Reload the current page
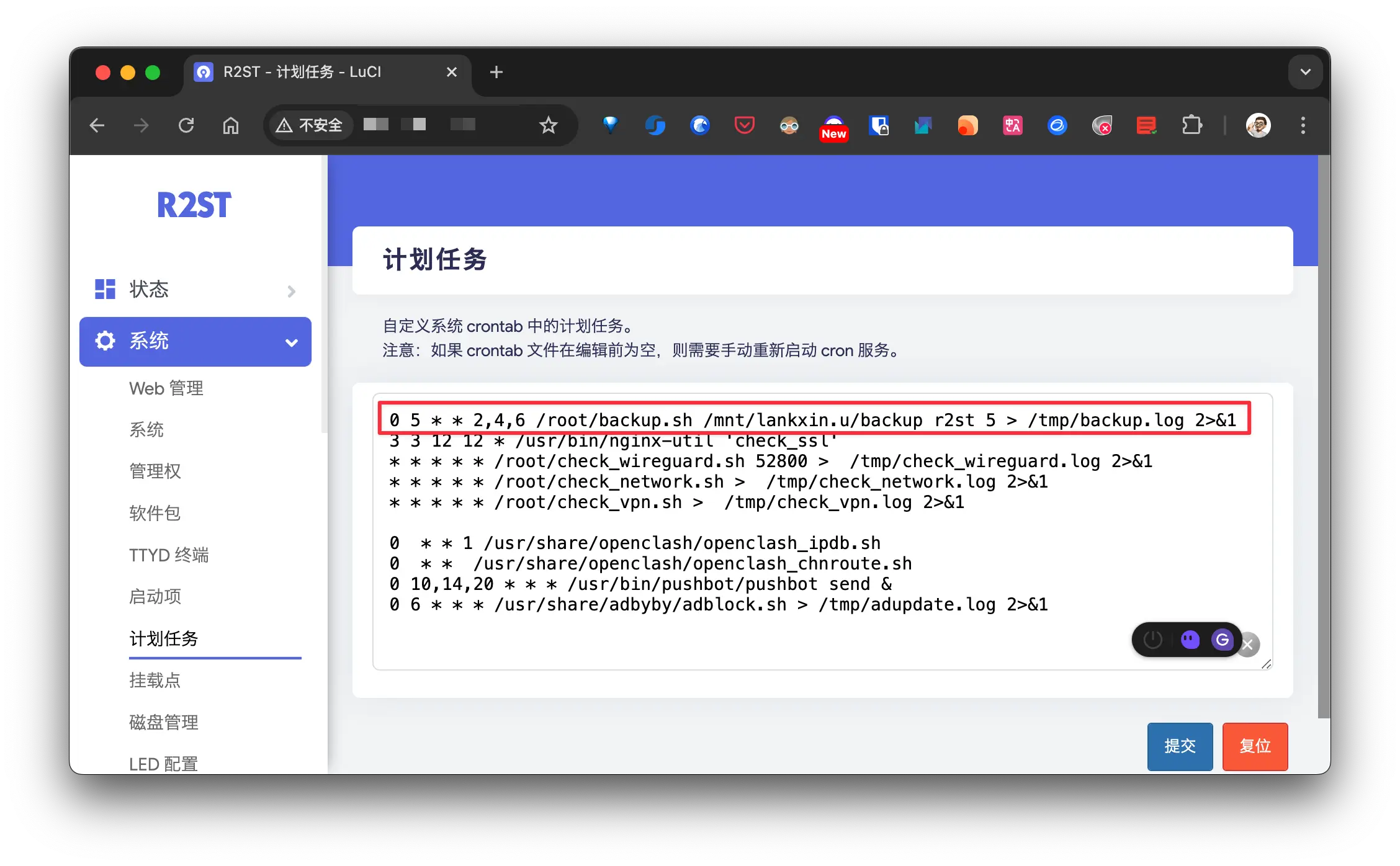 coord(186,125)
